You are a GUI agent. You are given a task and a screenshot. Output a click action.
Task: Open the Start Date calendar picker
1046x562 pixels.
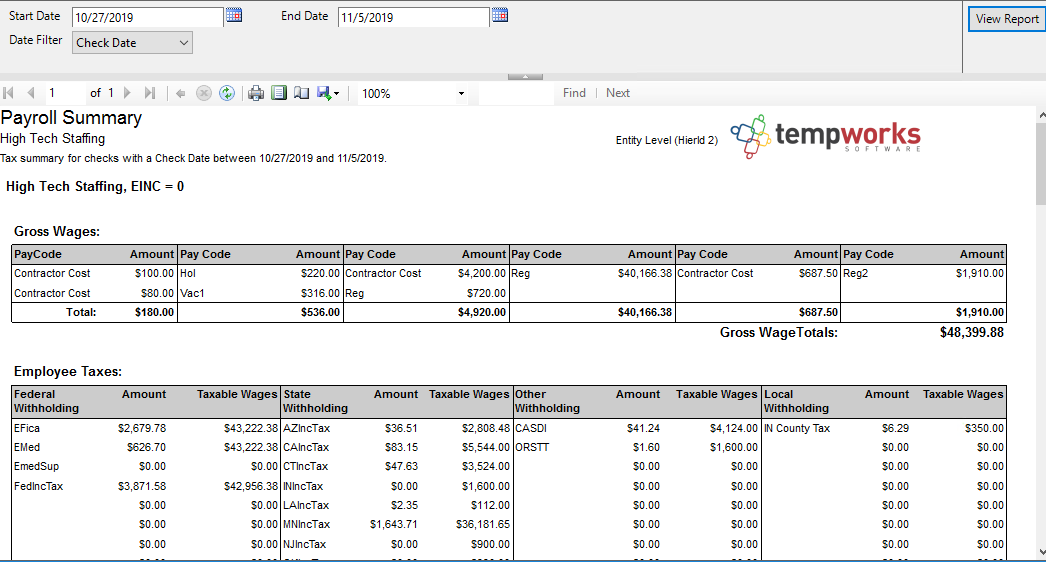point(234,15)
